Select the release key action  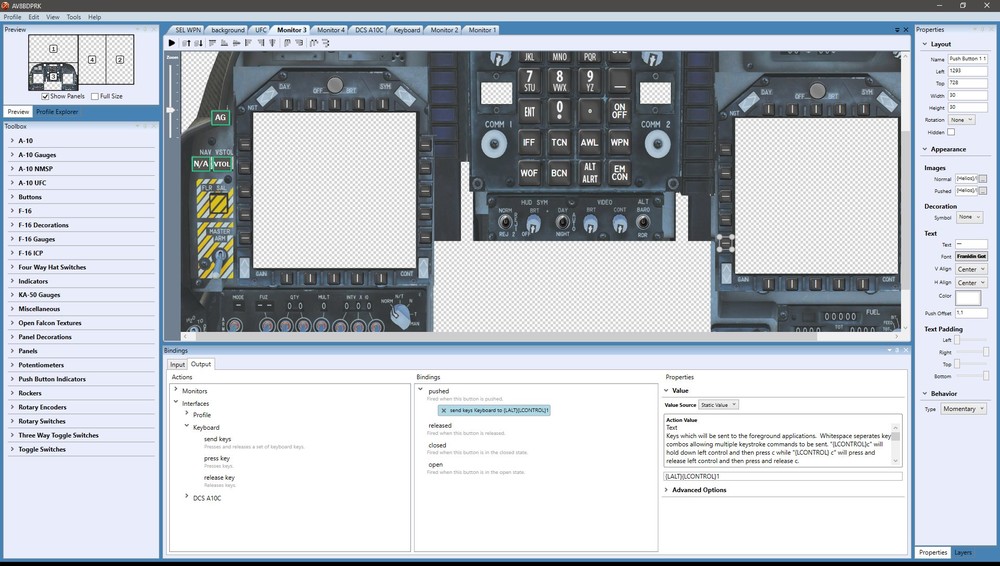219,477
